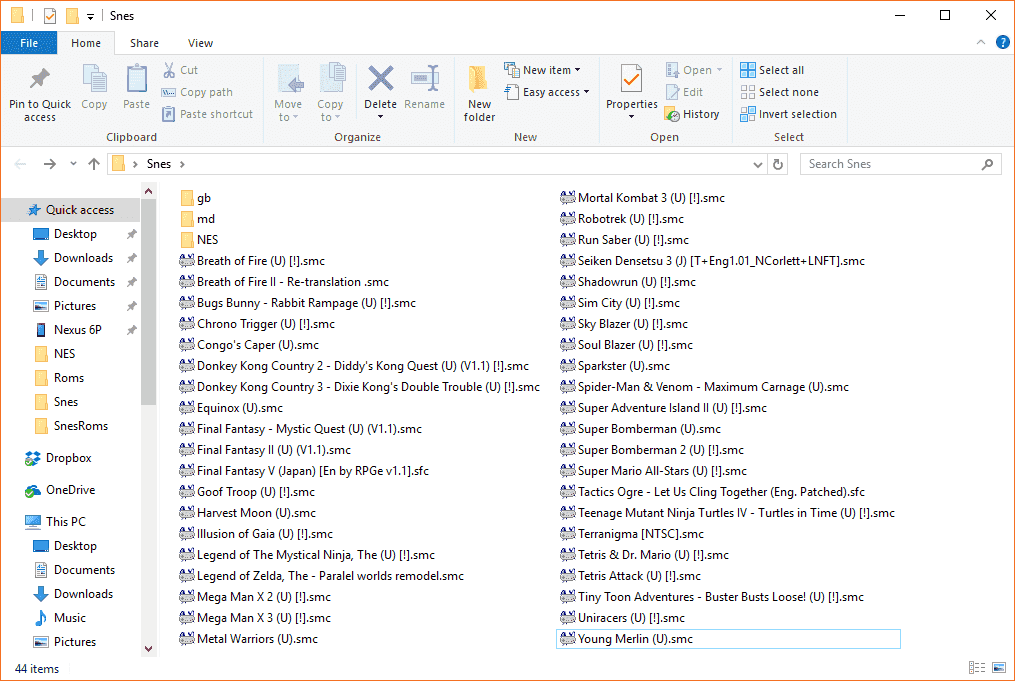Switch to large icons view button
The image size is (1015, 681).
coord(999,667)
